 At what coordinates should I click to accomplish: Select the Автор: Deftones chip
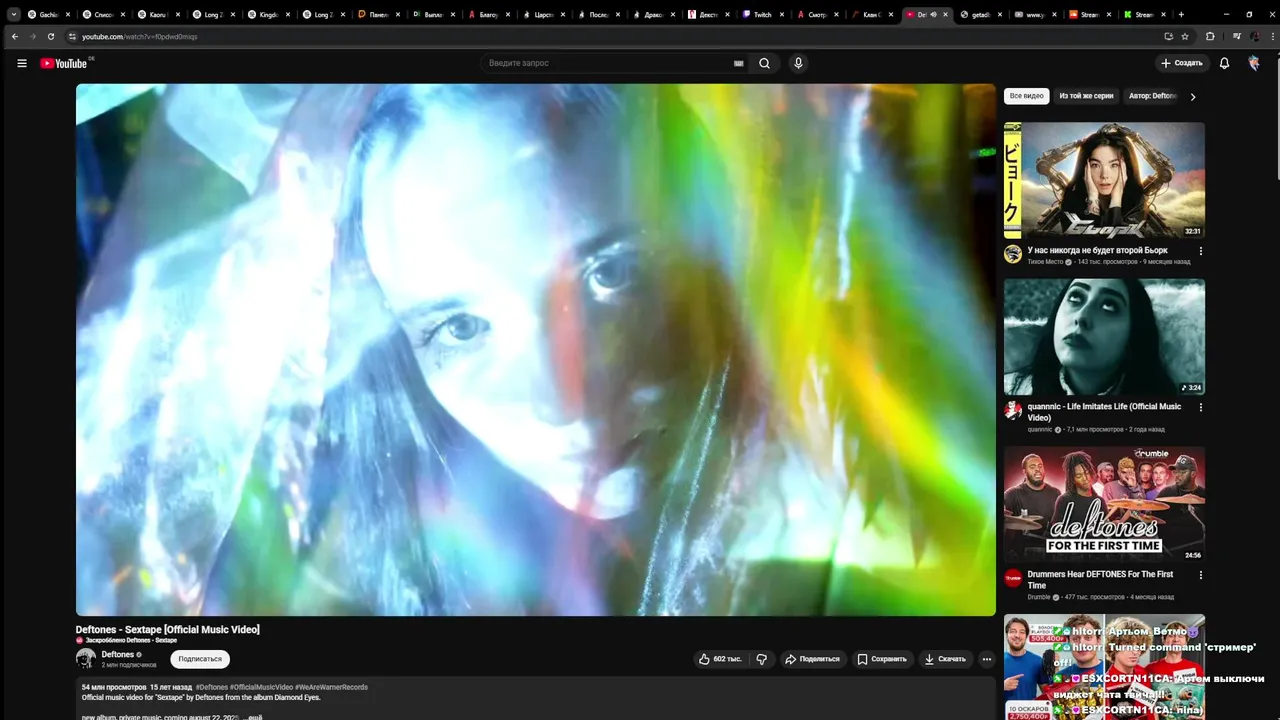pos(1152,96)
